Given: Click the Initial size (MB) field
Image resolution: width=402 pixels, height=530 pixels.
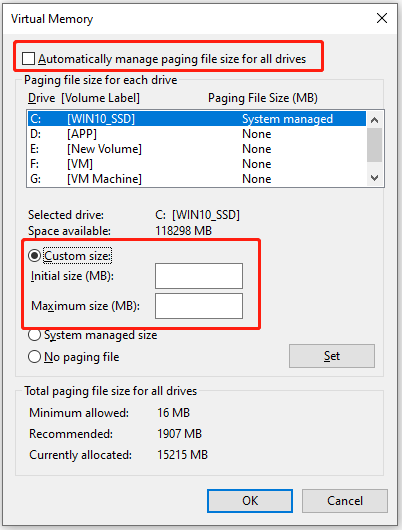Looking at the screenshot, I should point(199,276).
